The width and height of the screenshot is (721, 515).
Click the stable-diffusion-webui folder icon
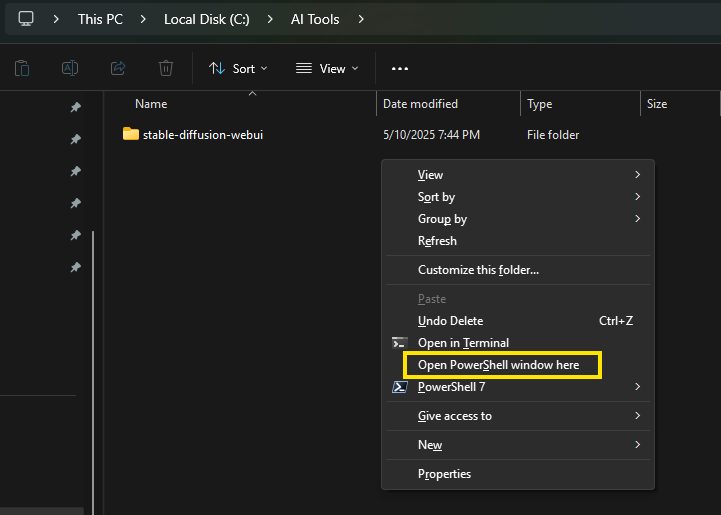(131, 134)
